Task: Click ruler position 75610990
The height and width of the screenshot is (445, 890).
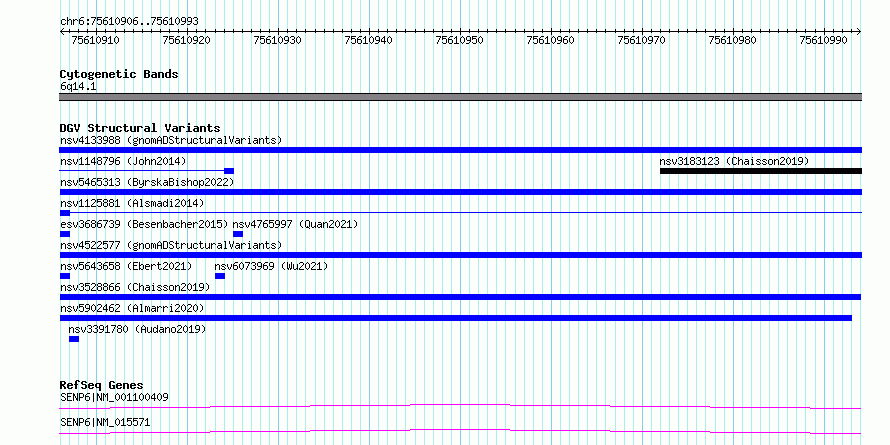Action: [x=824, y=40]
